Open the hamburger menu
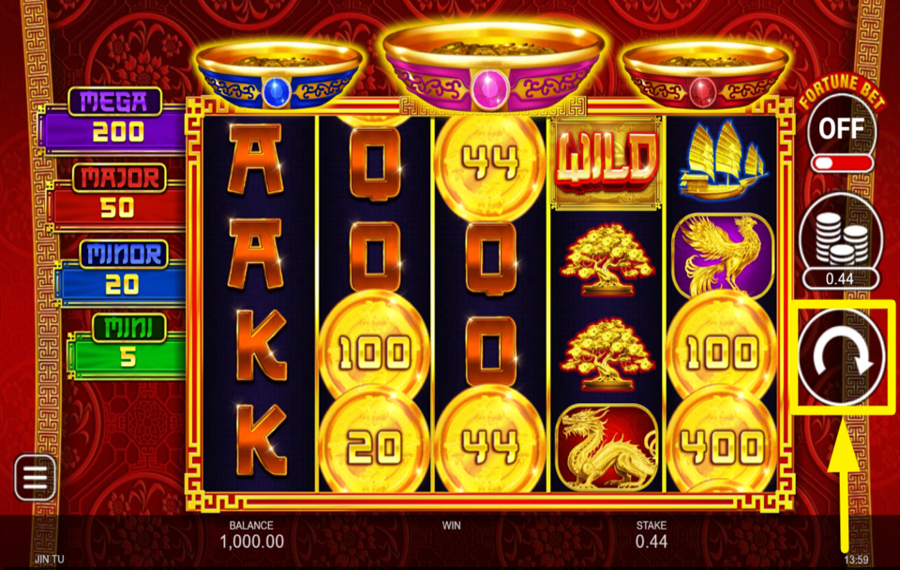The image size is (900, 570). [35, 477]
